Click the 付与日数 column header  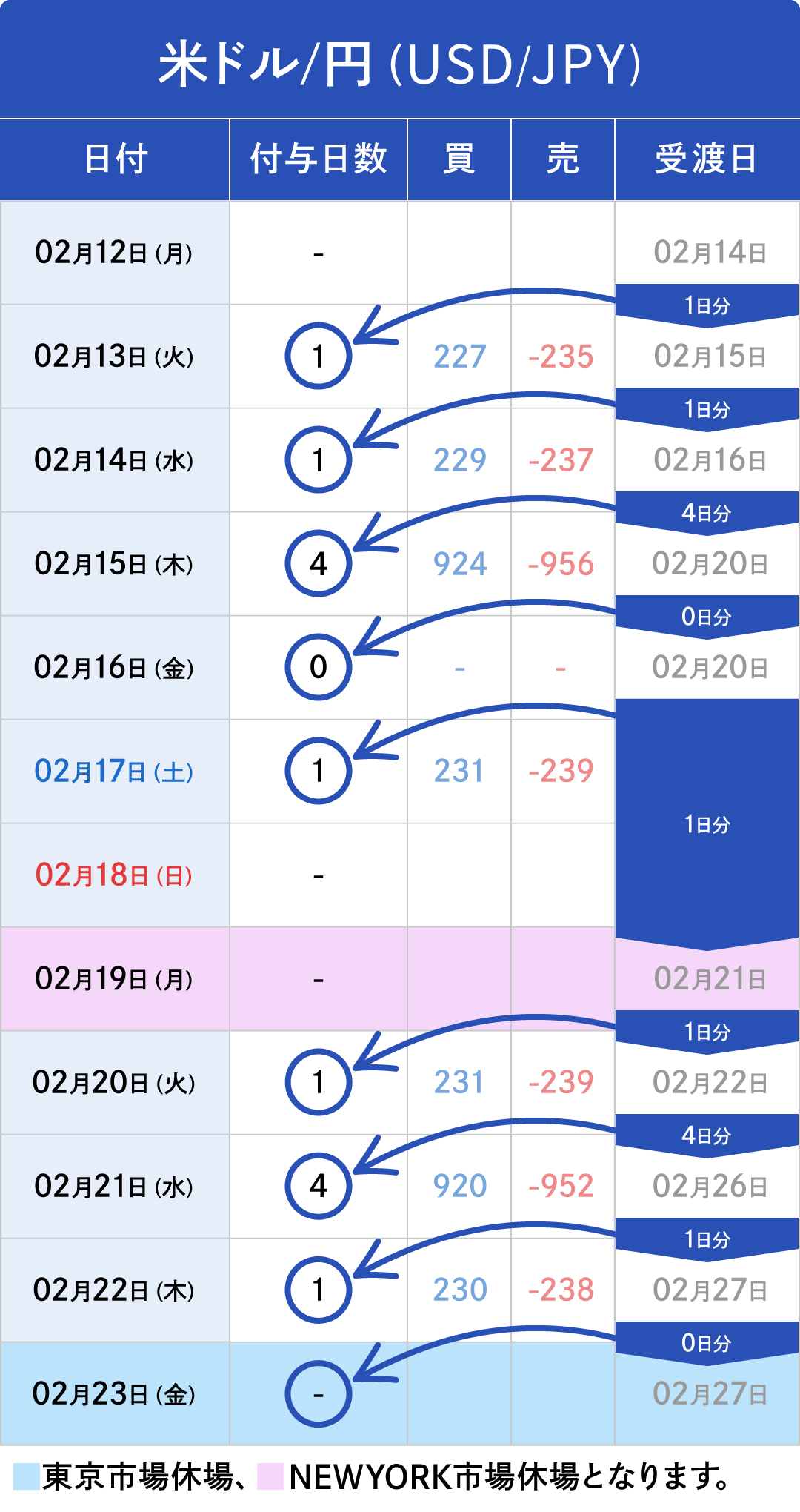[319, 159]
